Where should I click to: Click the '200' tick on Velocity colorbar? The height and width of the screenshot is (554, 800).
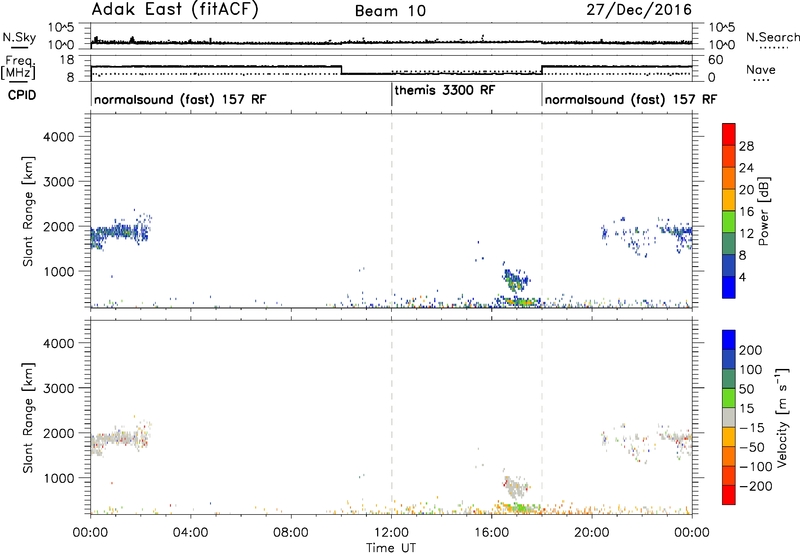pos(751,350)
